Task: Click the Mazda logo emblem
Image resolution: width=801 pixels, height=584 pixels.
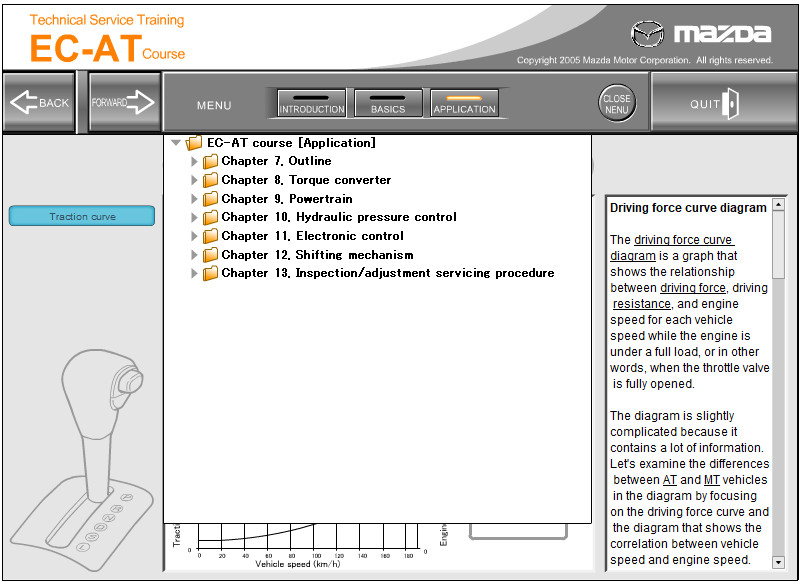Action: coord(647,34)
